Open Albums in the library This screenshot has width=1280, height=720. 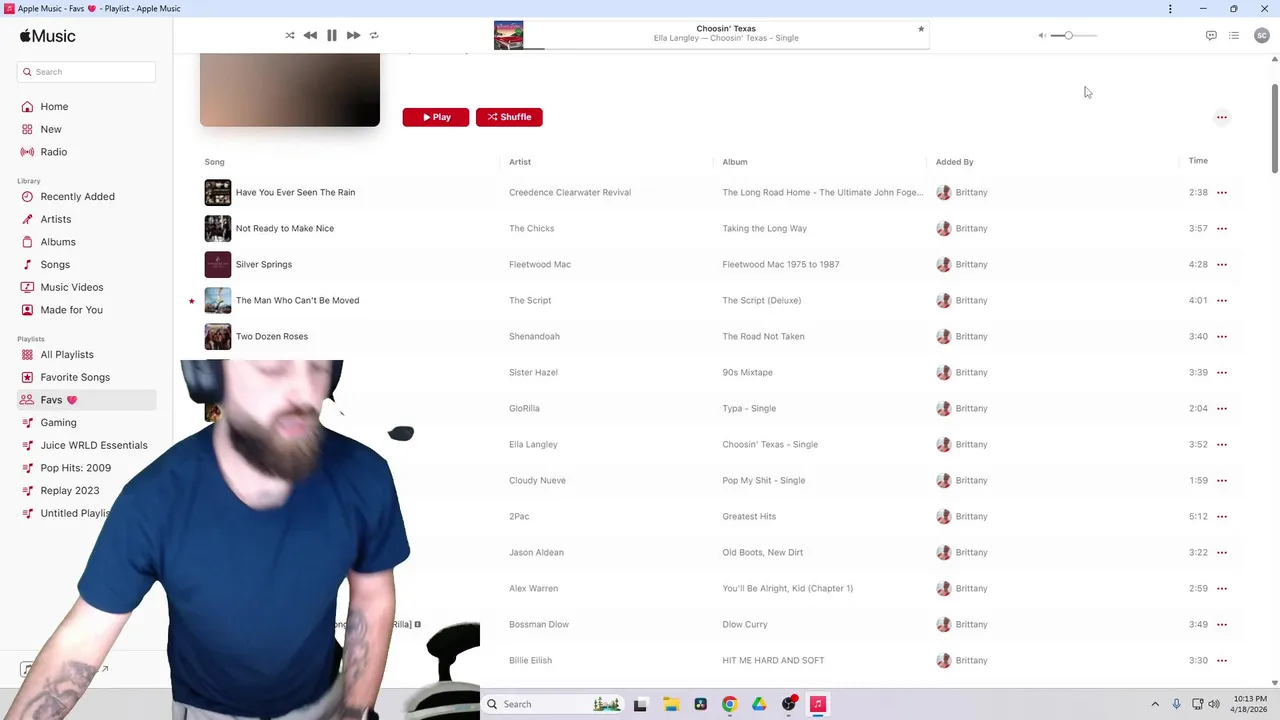click(58, 242)
